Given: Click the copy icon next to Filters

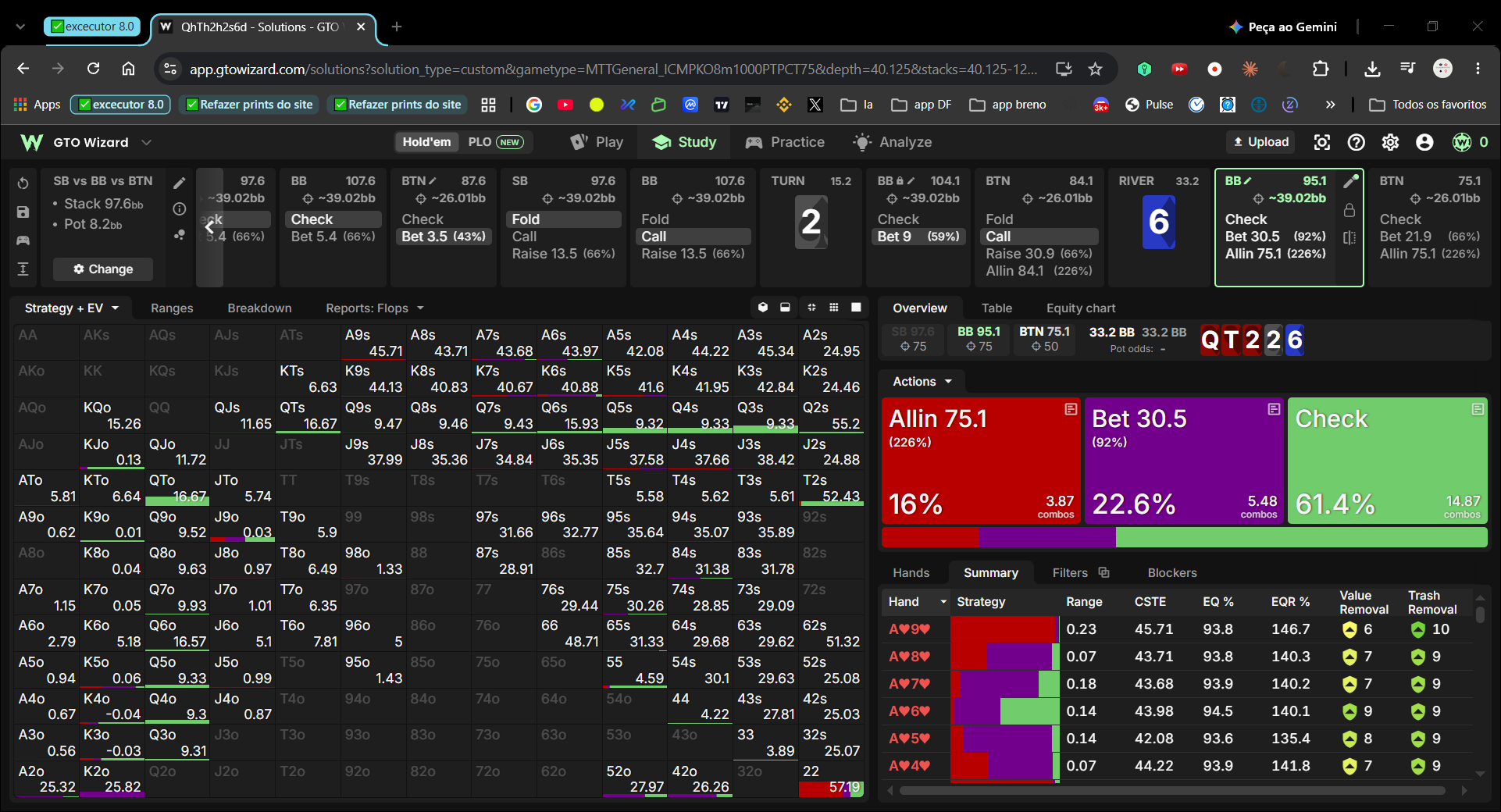Looking at the screenshot, I should [1103, 572].
